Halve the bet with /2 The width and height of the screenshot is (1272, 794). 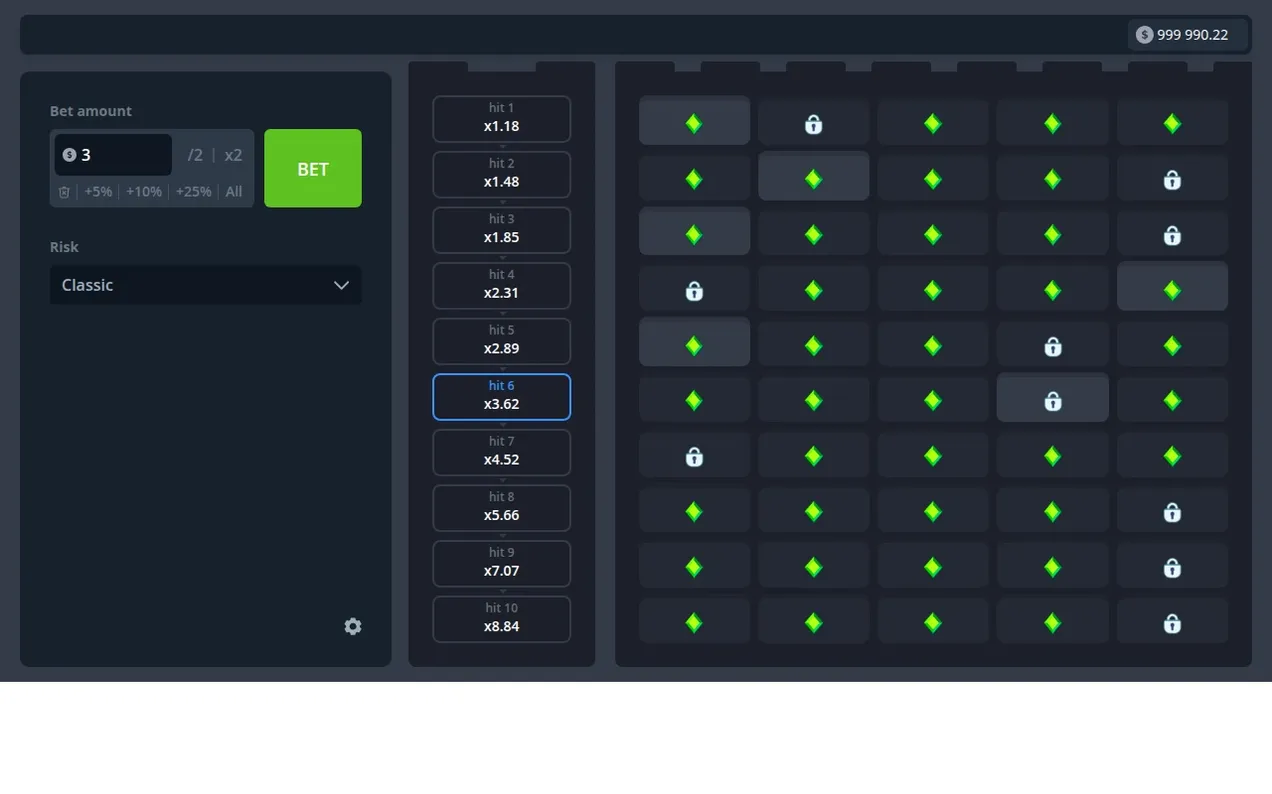tap(195, 155)
